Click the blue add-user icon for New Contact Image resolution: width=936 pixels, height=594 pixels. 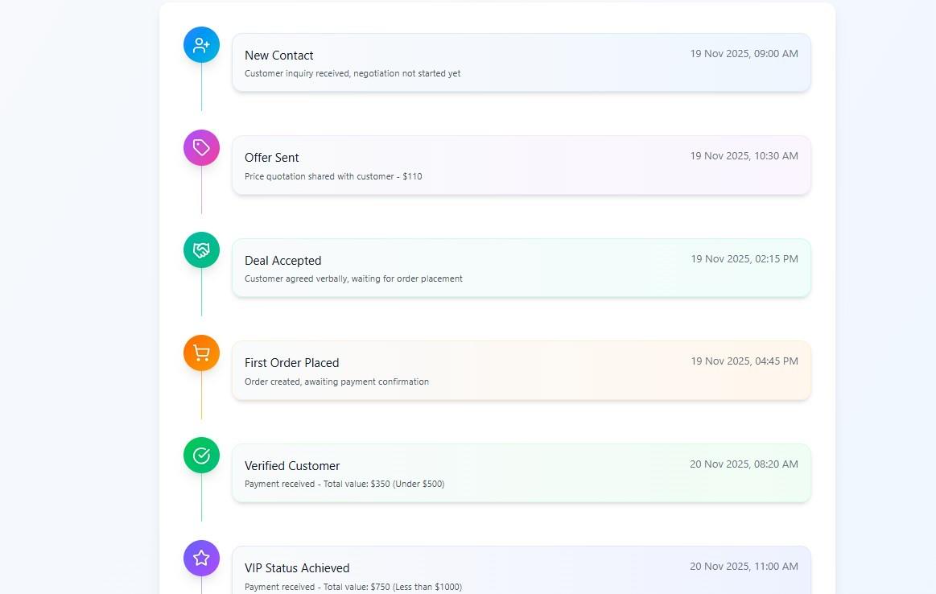(201, 45)
